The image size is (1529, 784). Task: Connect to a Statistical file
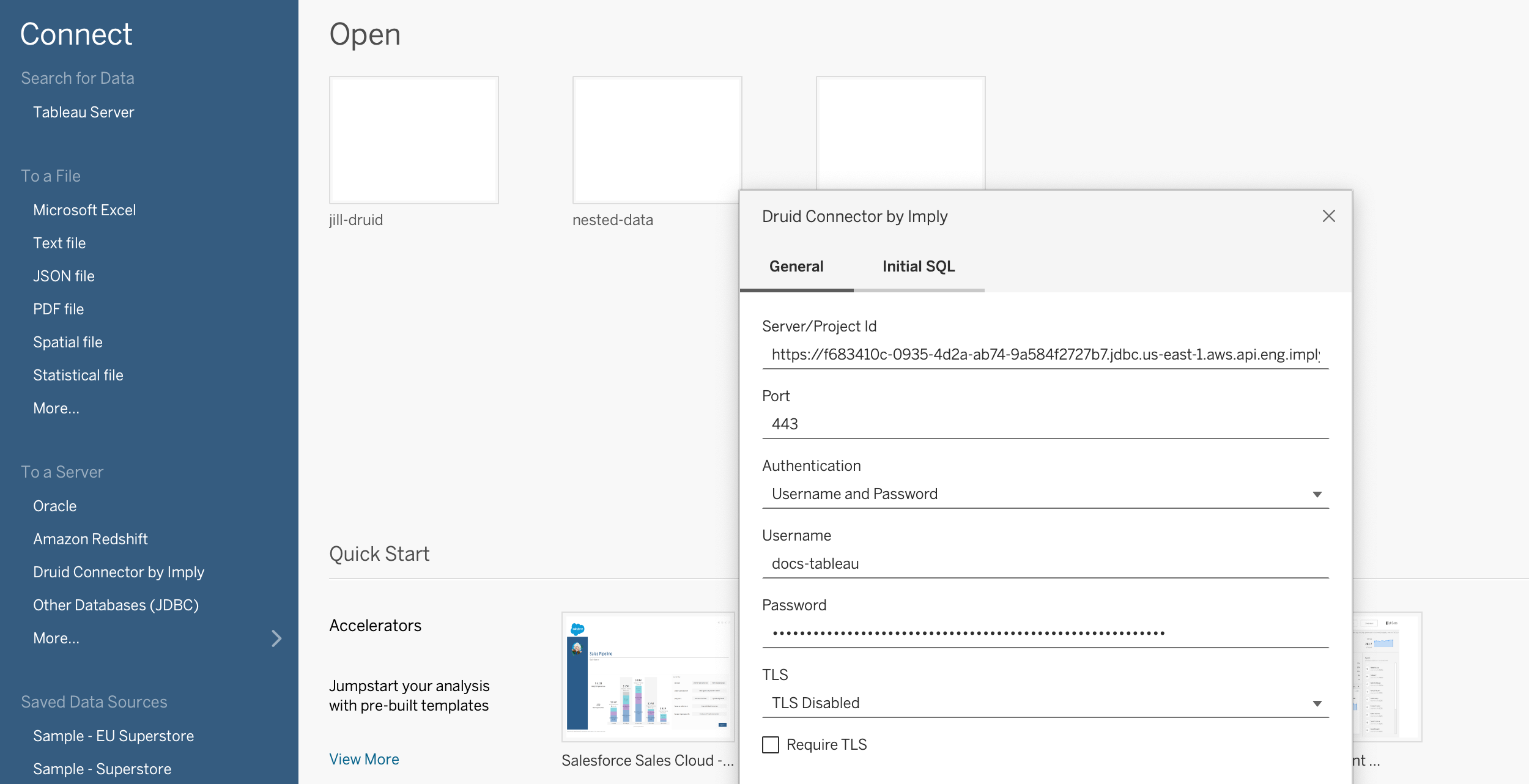tap(78, 375)
